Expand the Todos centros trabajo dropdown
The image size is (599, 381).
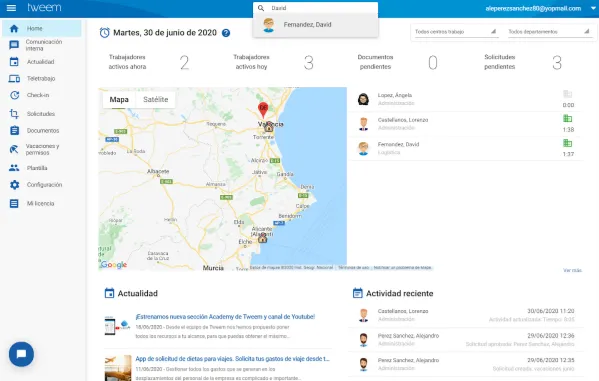pyautogui.click(x=455, y=32)
